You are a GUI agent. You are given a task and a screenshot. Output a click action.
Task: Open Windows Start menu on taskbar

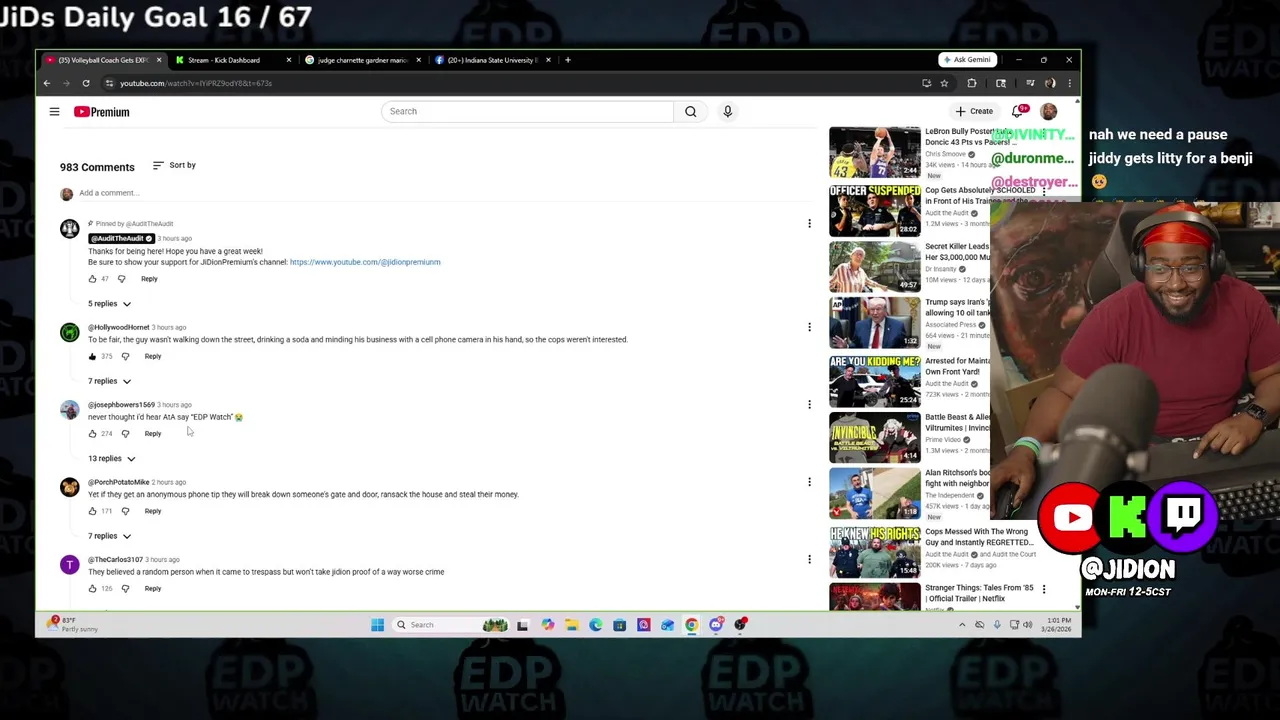[x=377, y=625]
